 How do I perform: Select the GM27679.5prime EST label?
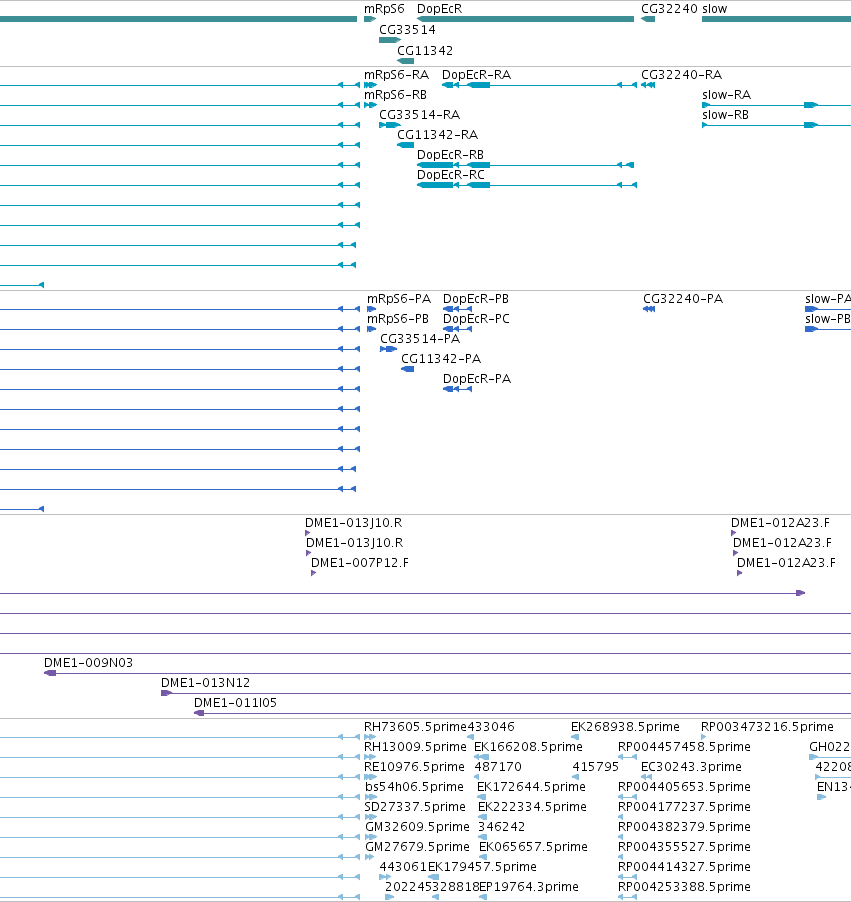[x=417, y=847]
